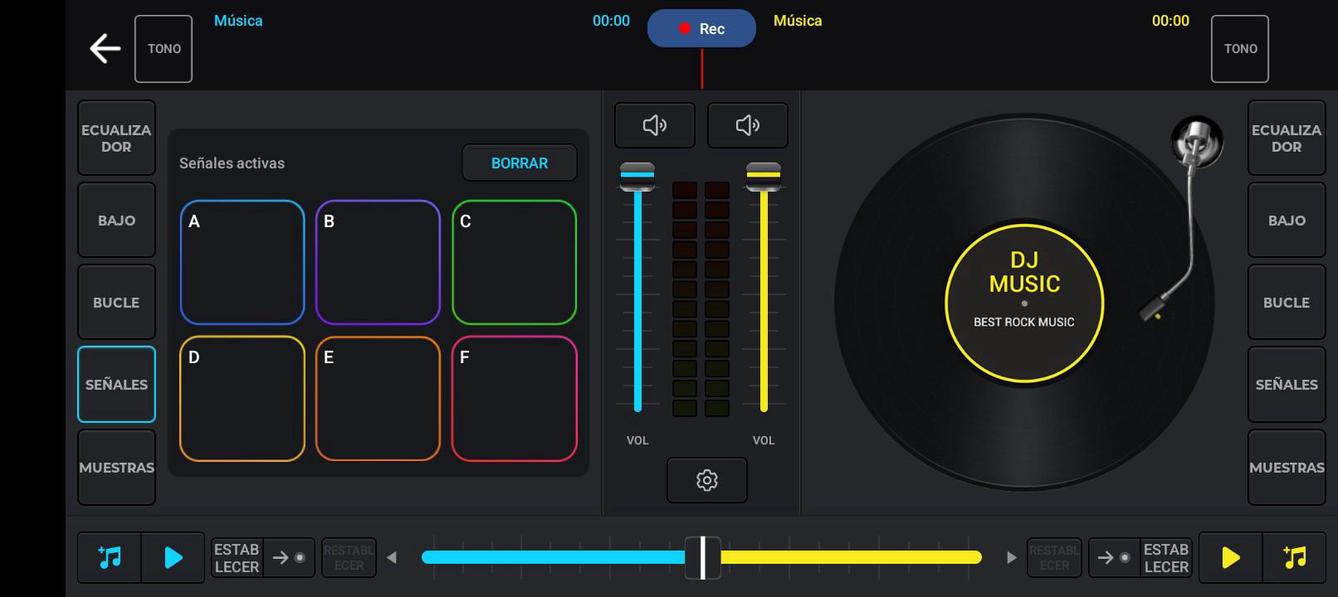Screen dimensions: 1338x597
Task: Select the right deck add-music note icon
Action: point(1296,557)
